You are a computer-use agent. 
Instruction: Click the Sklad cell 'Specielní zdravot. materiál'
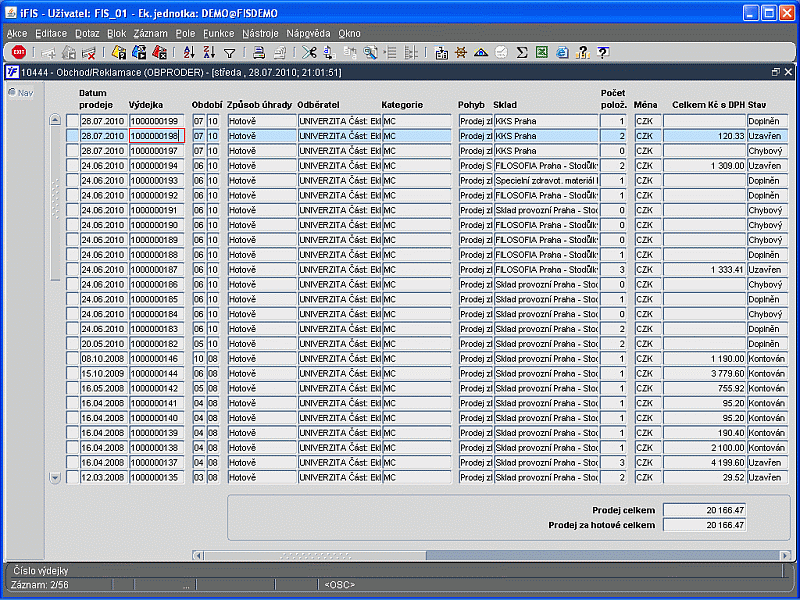[x=546, y=180]
